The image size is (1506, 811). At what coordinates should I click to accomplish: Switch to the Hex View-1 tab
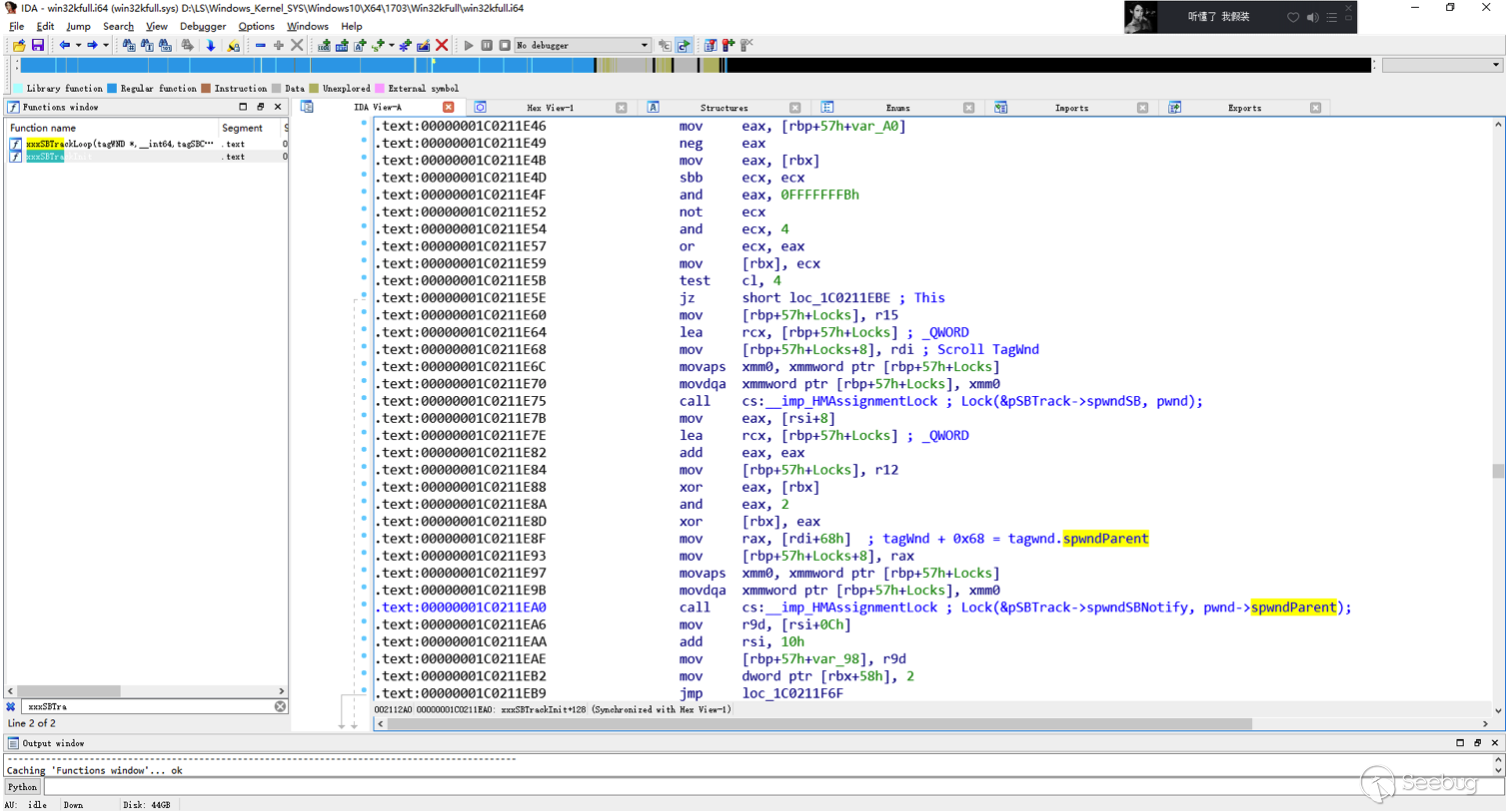pos(550,107)
